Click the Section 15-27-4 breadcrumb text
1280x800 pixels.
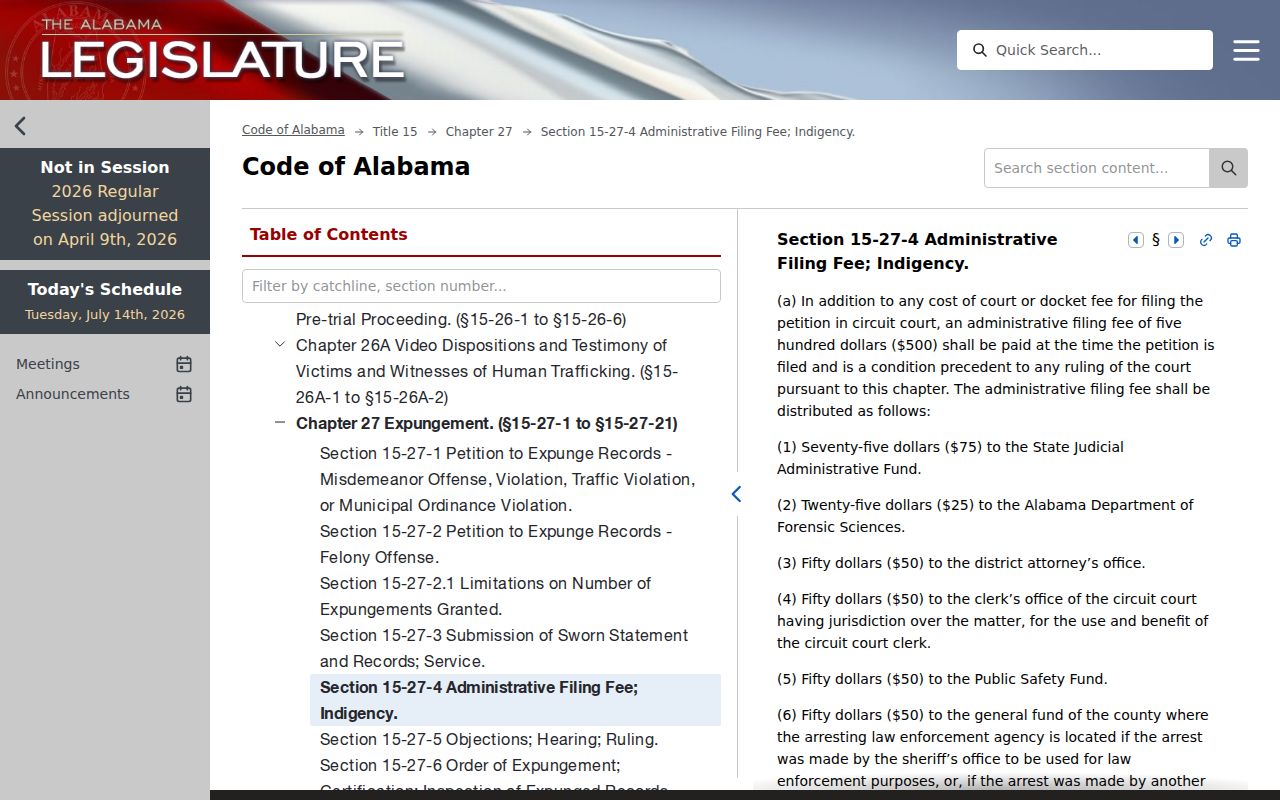698,132
